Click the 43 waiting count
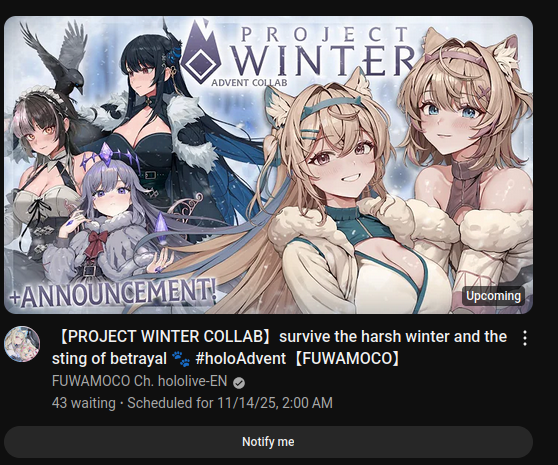Screen dimensions: 558x465 [x=84, y=403]
